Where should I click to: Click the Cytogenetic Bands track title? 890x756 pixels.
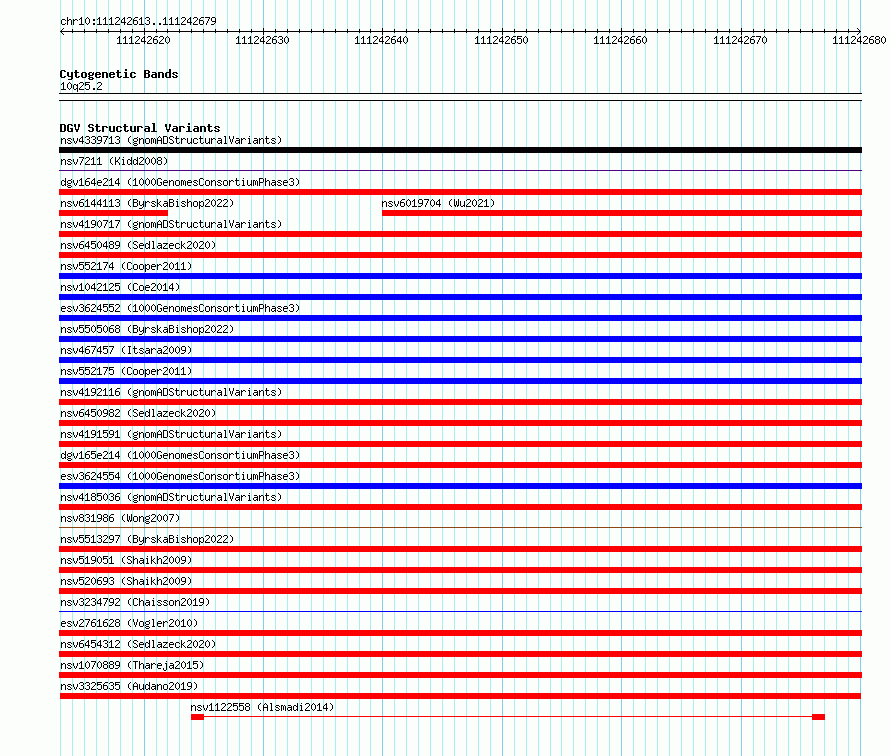tap(119, 74)
